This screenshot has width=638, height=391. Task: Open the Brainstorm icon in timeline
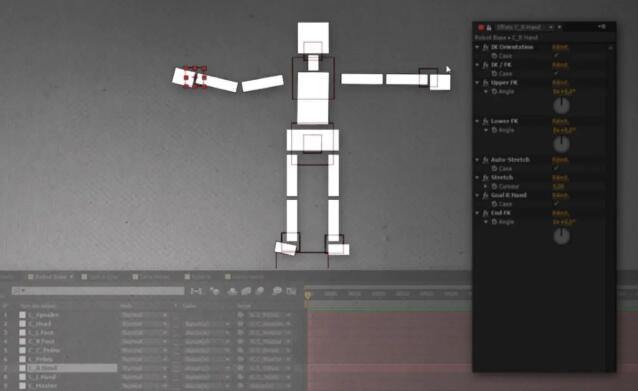coord(277,291)
